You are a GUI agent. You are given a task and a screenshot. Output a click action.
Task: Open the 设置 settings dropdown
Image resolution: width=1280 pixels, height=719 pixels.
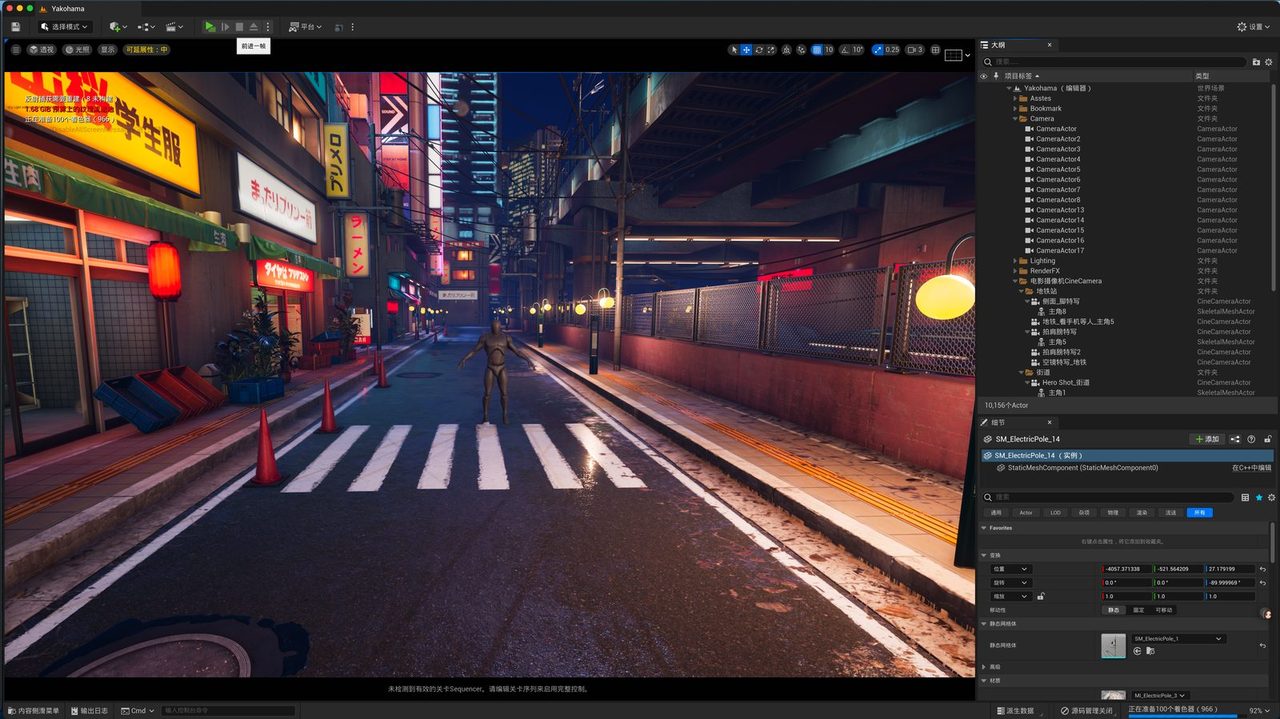(1254, 26)
